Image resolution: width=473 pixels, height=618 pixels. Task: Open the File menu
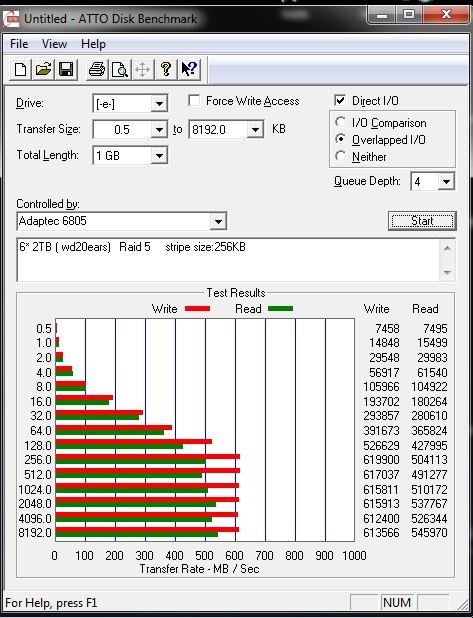point(19,44)
